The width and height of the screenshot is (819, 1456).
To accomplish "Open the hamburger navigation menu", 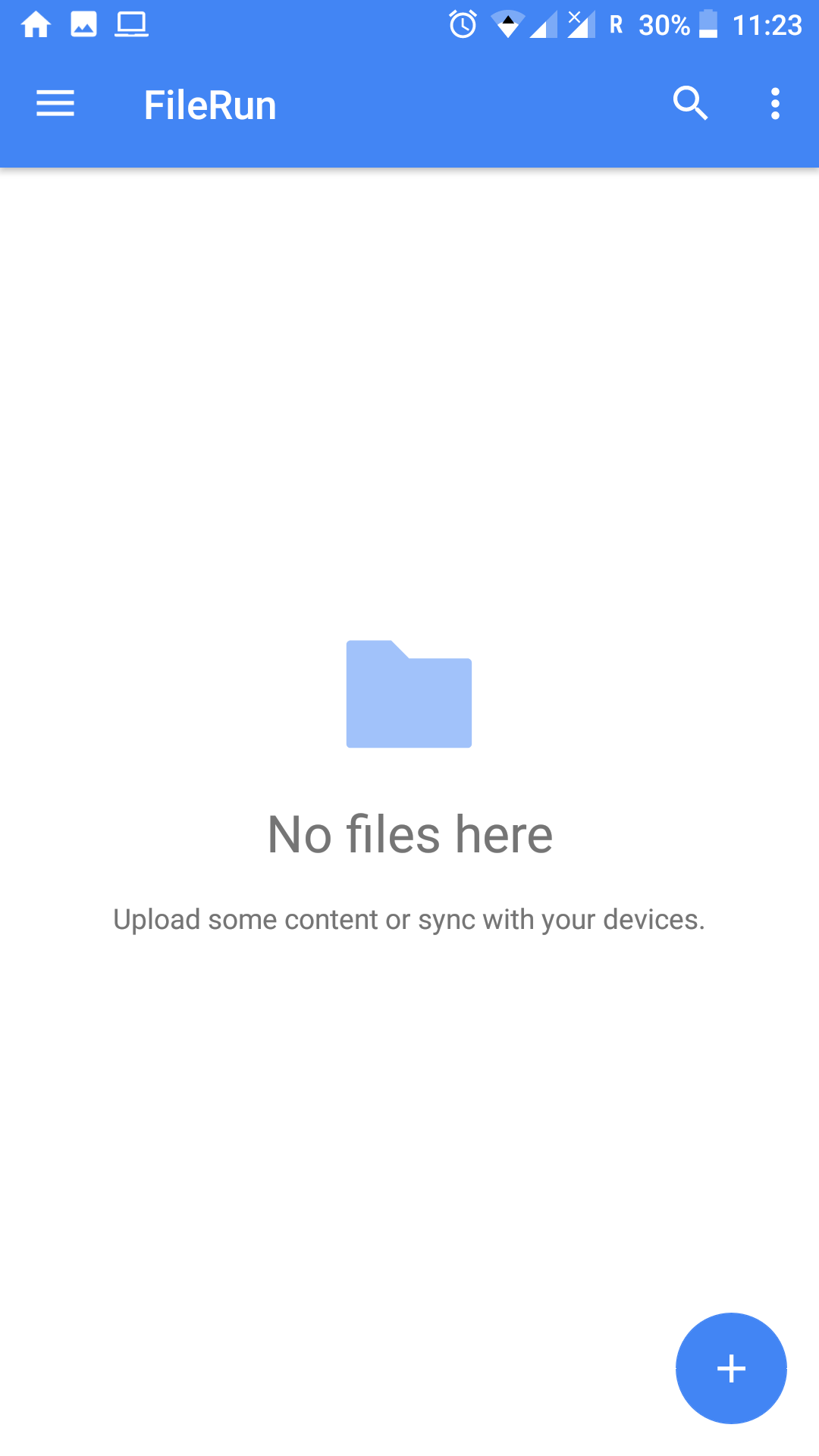I will pyautogui.click(x=55, y=103).
